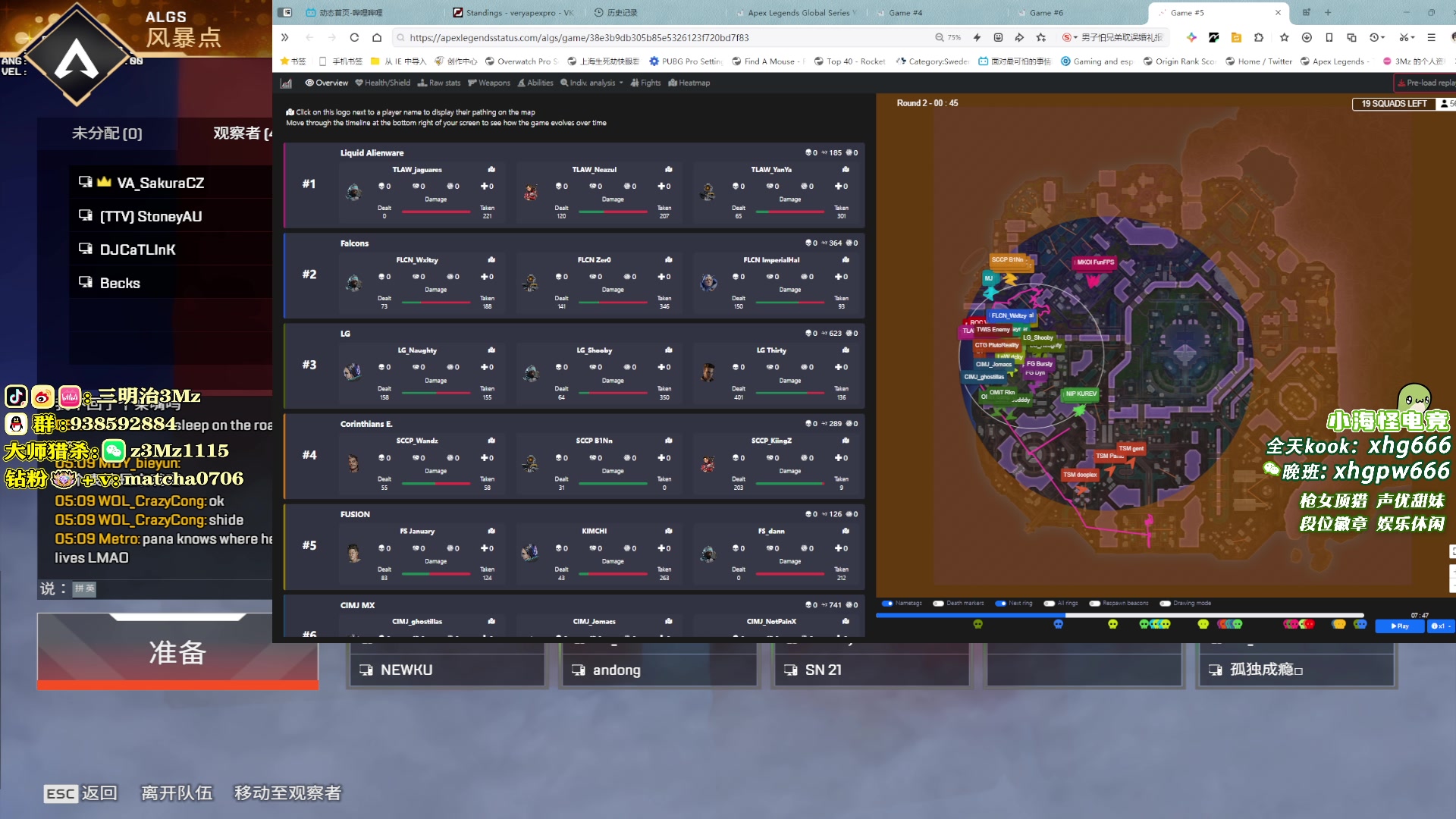Open the Overwatch Pro bookmark

tap(522, 61)
